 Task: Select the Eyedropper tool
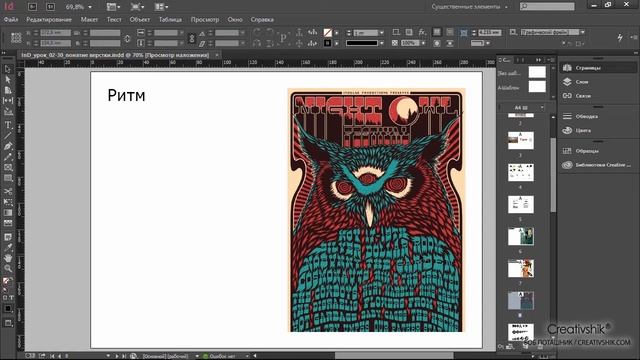(x=8, y=248)
